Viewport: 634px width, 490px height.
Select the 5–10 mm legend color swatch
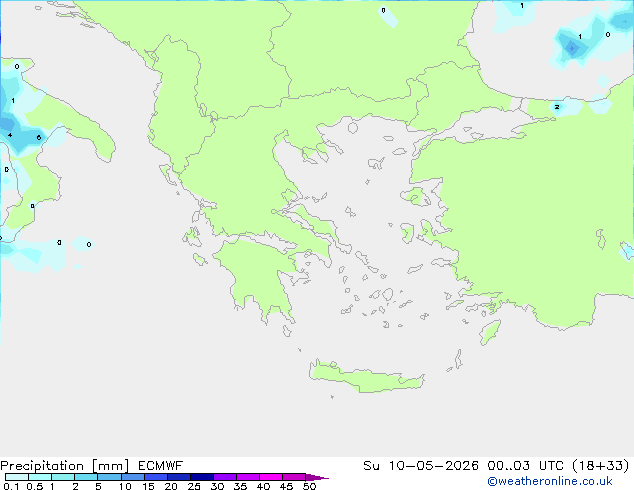click(x=109, y=477)
